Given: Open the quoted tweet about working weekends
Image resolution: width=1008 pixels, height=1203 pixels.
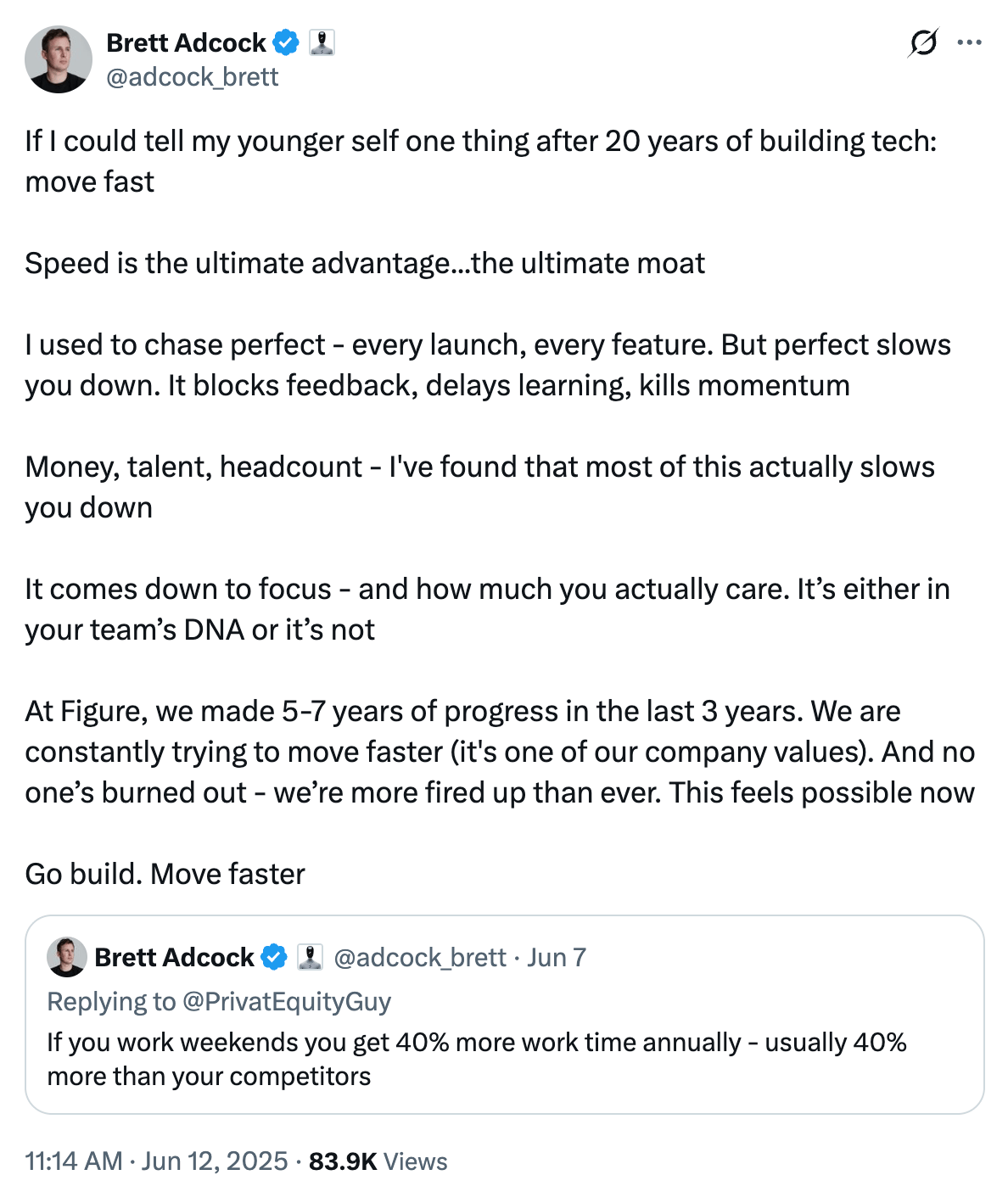Looking at the screenshot, I should [x=475, y=1059].
